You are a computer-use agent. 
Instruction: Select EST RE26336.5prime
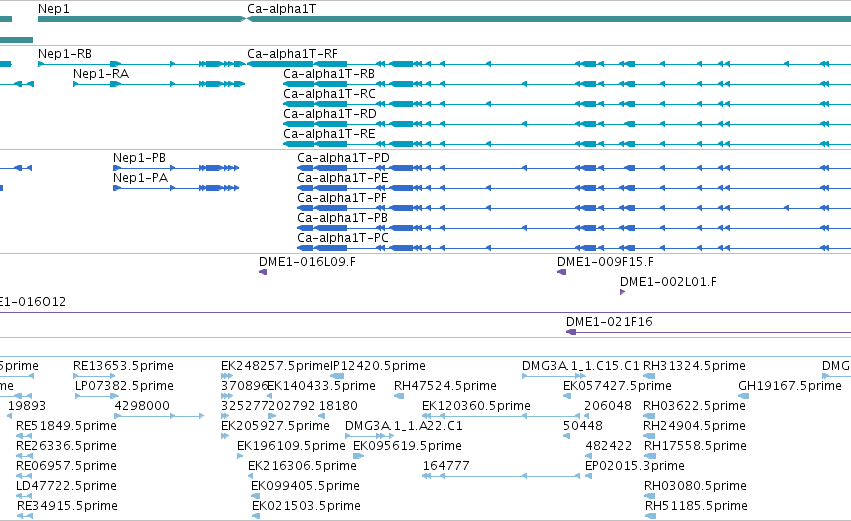pyautogui.click(x=66, y=446)
